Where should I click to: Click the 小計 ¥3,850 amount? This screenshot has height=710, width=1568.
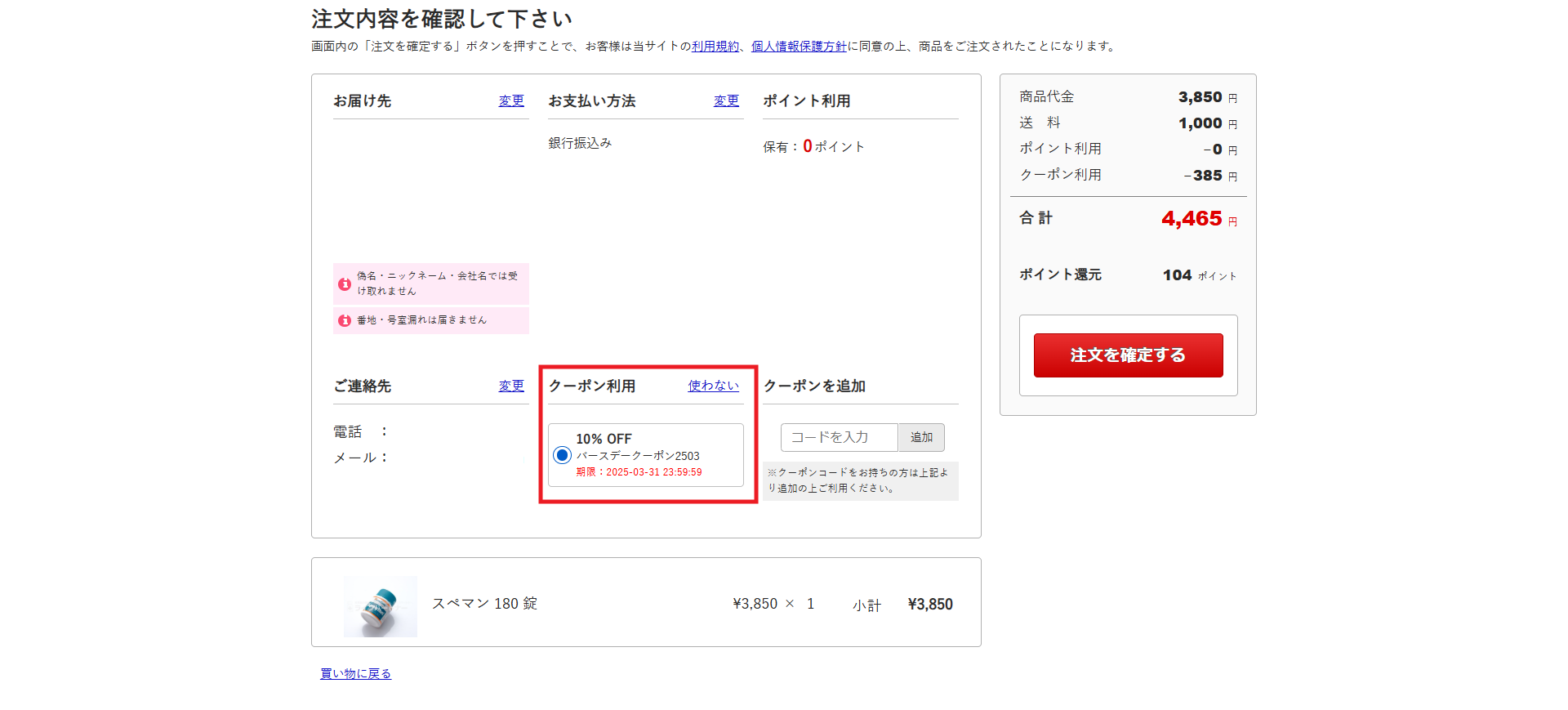click(930, 605)
